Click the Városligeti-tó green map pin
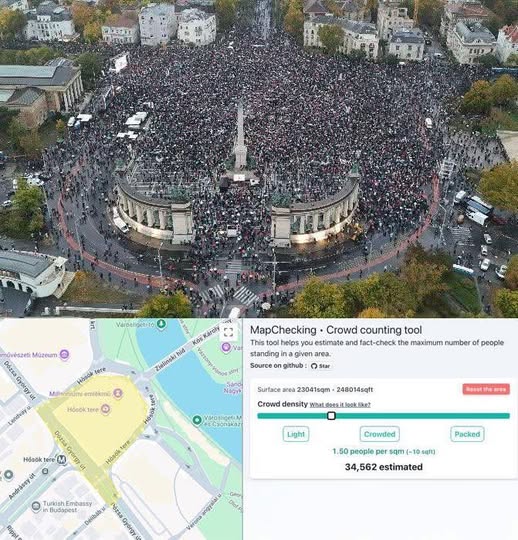 point(161,324)
